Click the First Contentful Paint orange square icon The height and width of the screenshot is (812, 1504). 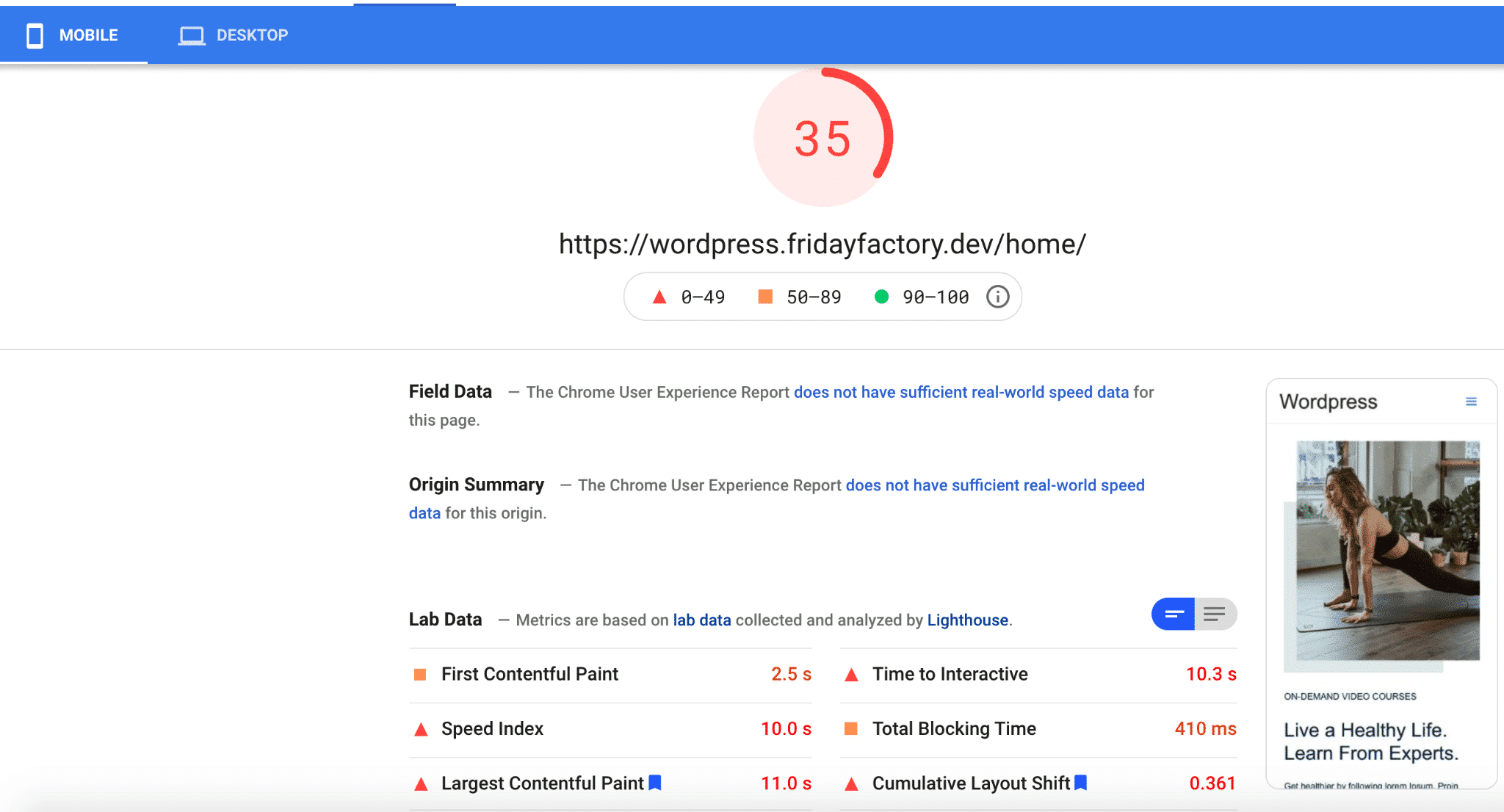[420, 674]
